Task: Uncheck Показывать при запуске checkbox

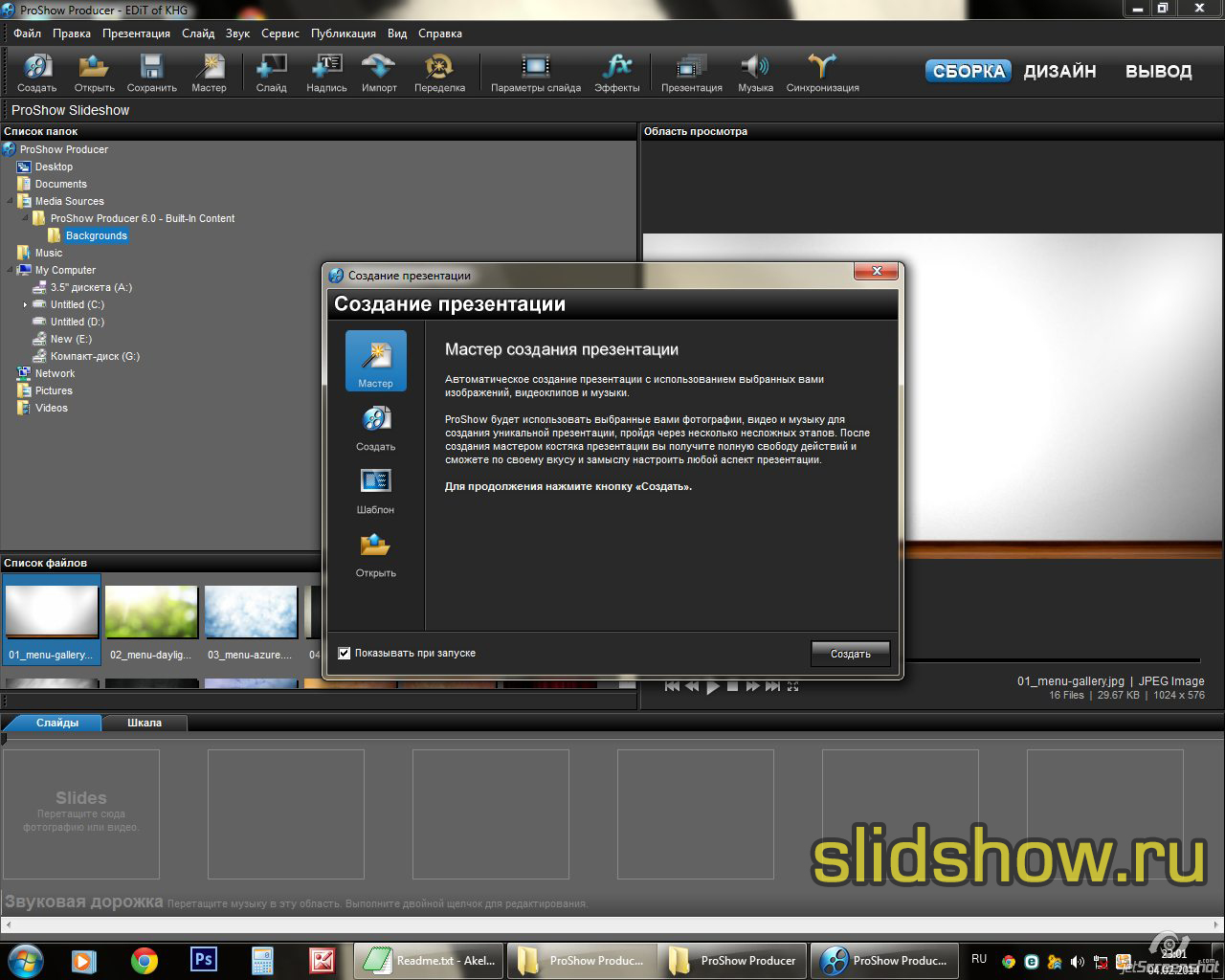Action: (345, 654)
